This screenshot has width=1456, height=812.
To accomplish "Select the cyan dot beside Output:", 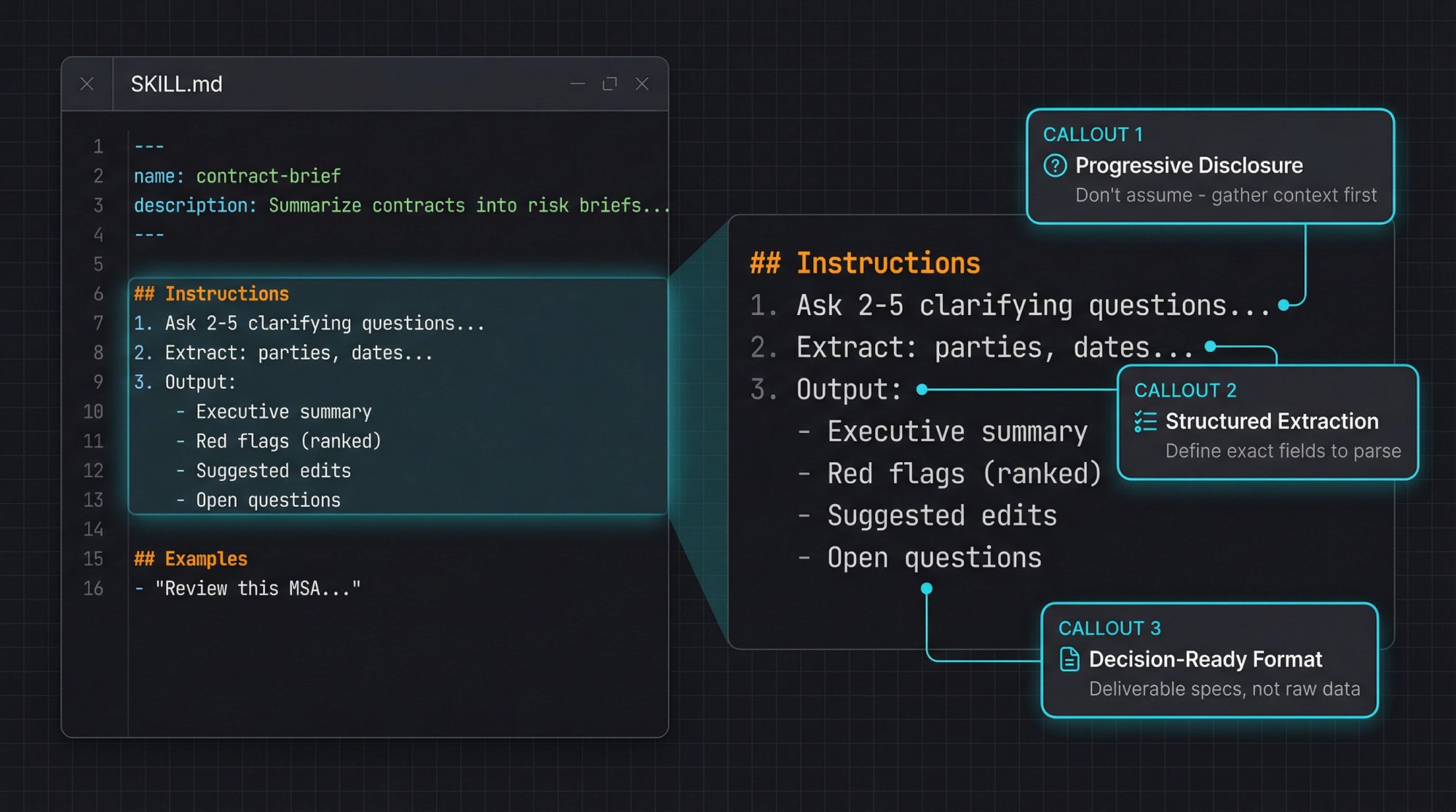I will [x=922, y=389].
